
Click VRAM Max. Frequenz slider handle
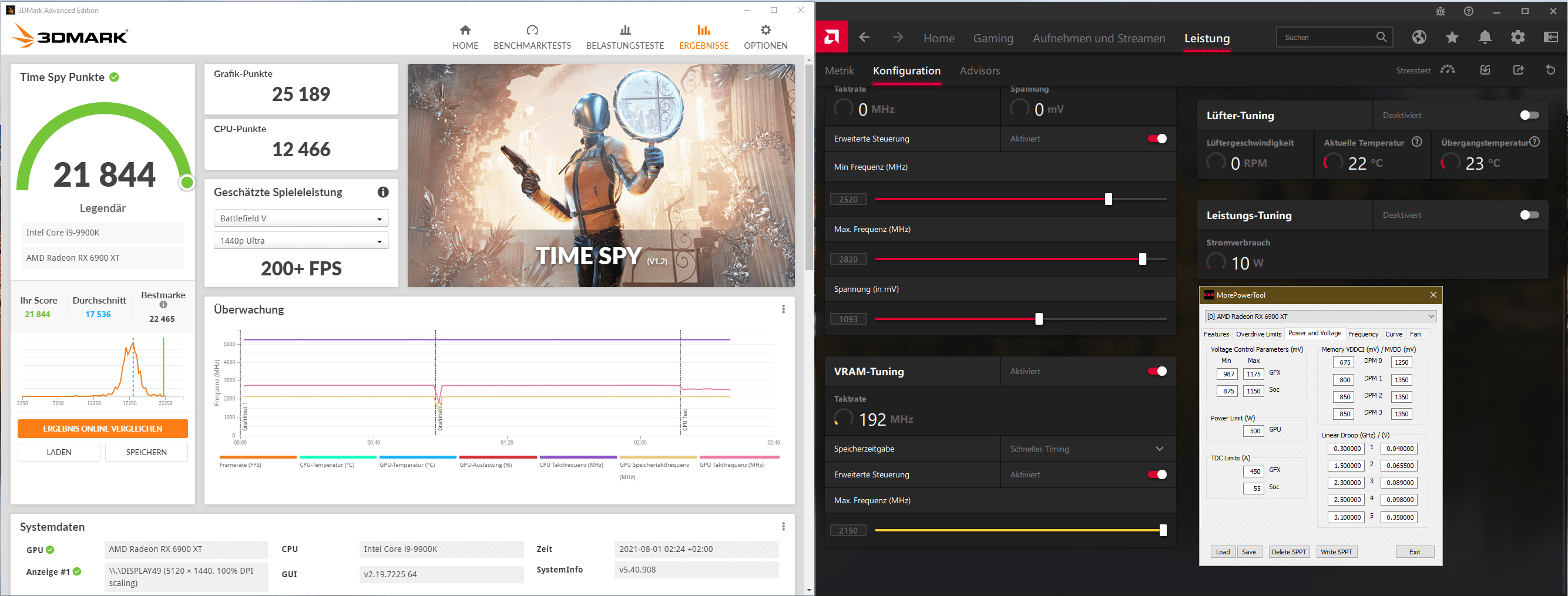coord(1163,530)
